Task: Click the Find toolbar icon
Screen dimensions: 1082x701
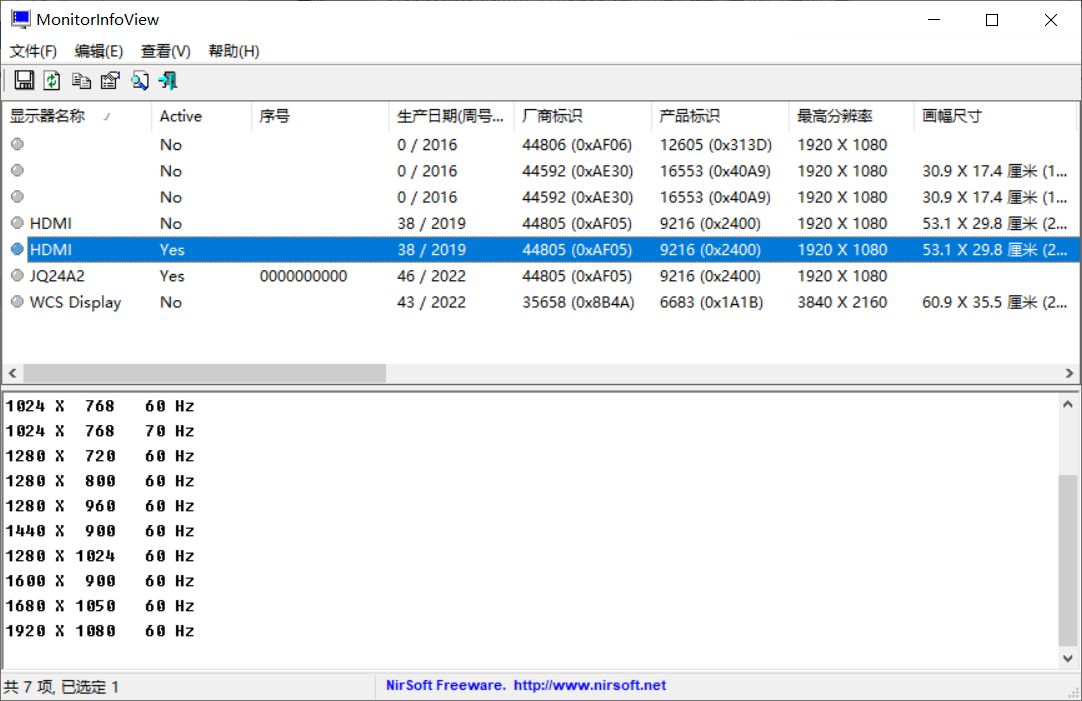Action: pos(139,80)
